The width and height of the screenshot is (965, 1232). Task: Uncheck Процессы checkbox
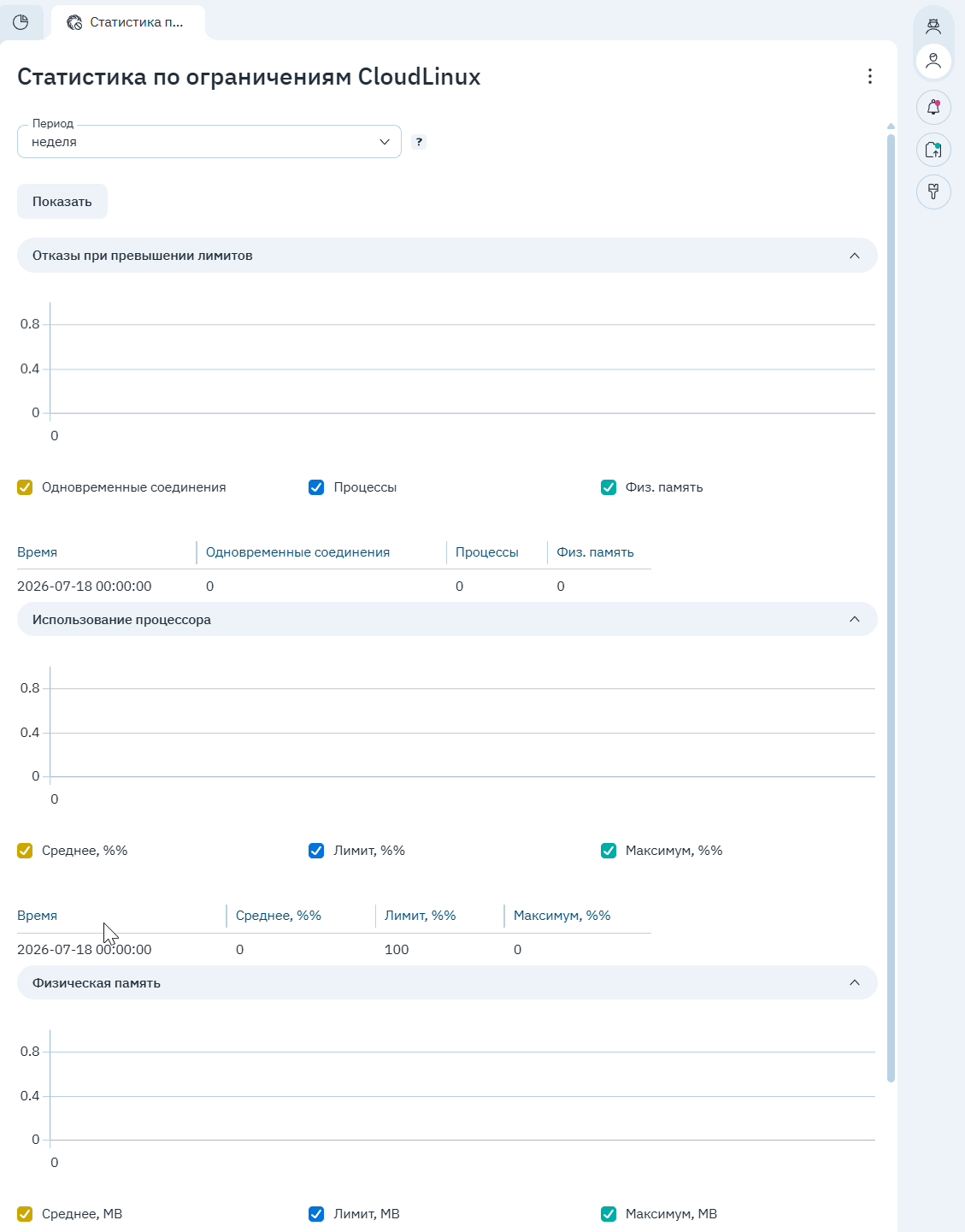(x=316, y=487)
